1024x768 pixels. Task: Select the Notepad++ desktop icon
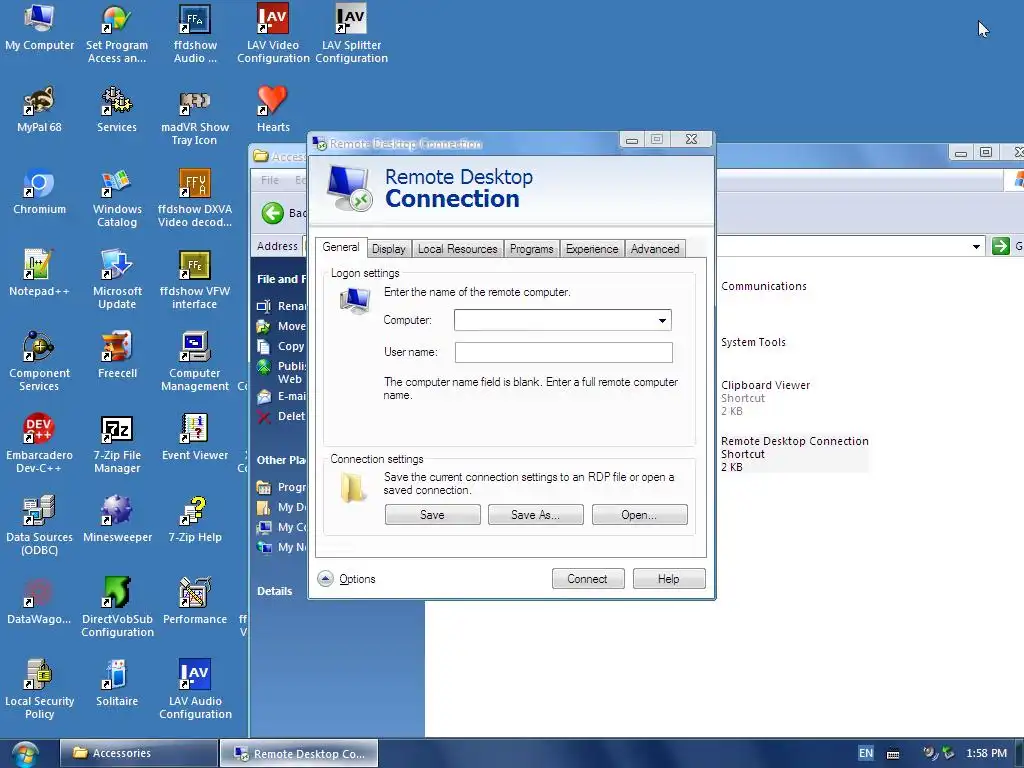point(39,274)
